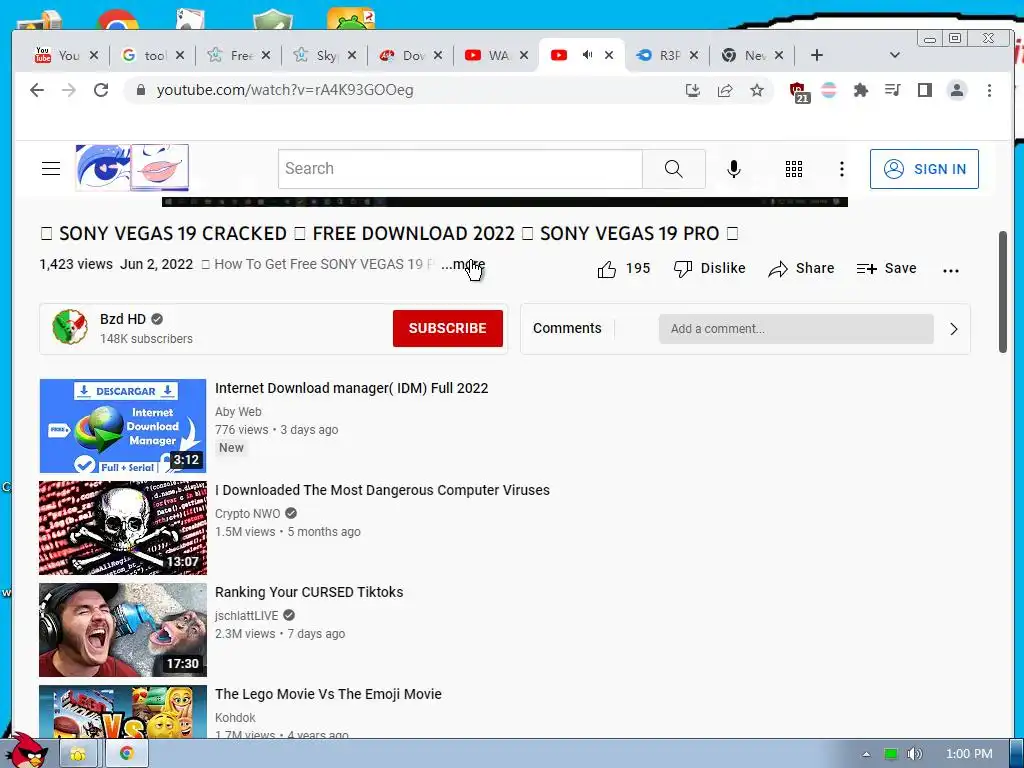
Task: Open the media control playlist icon
Action: click(x=893, y=90)
